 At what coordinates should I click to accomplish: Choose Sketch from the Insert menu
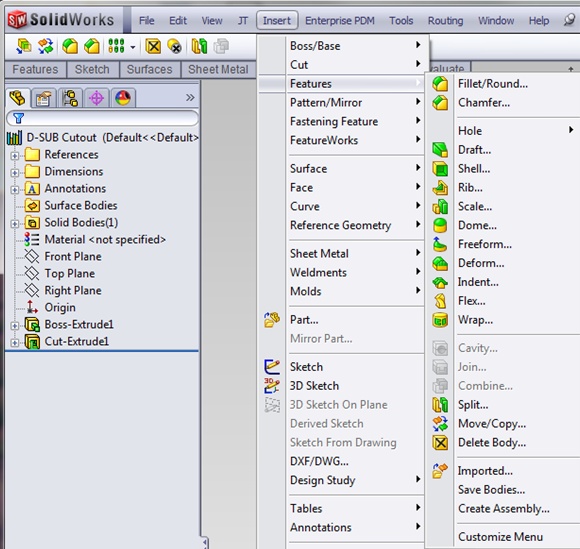pyautogui.click(x=306, y=367)
